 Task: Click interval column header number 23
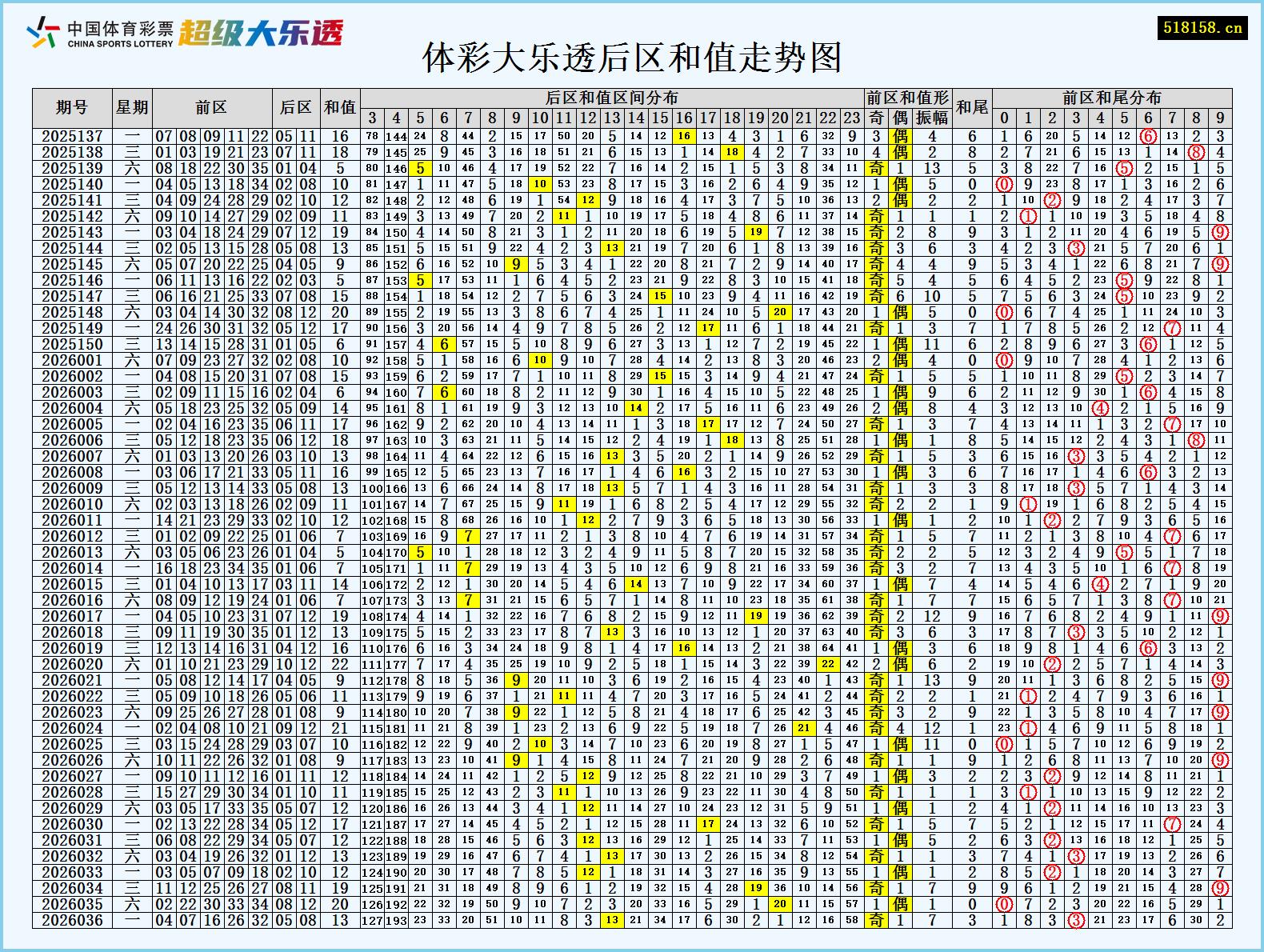coord(852,118)
